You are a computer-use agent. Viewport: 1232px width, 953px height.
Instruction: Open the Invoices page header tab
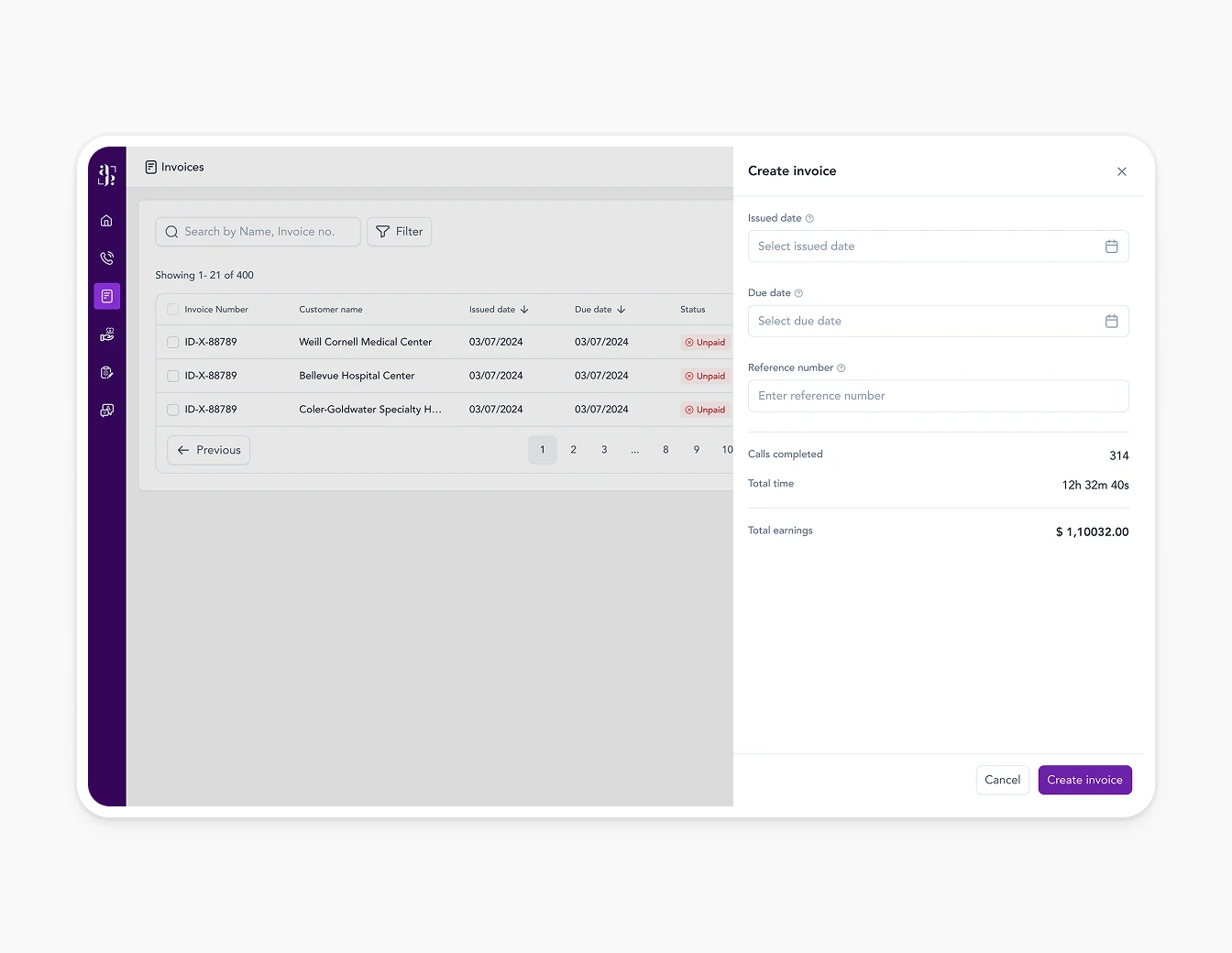[x=174, y=167]
